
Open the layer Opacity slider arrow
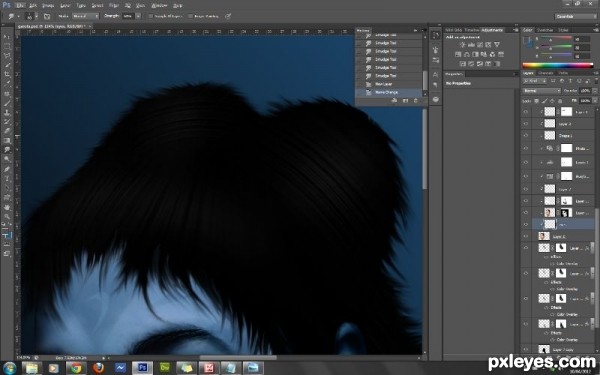594,91
